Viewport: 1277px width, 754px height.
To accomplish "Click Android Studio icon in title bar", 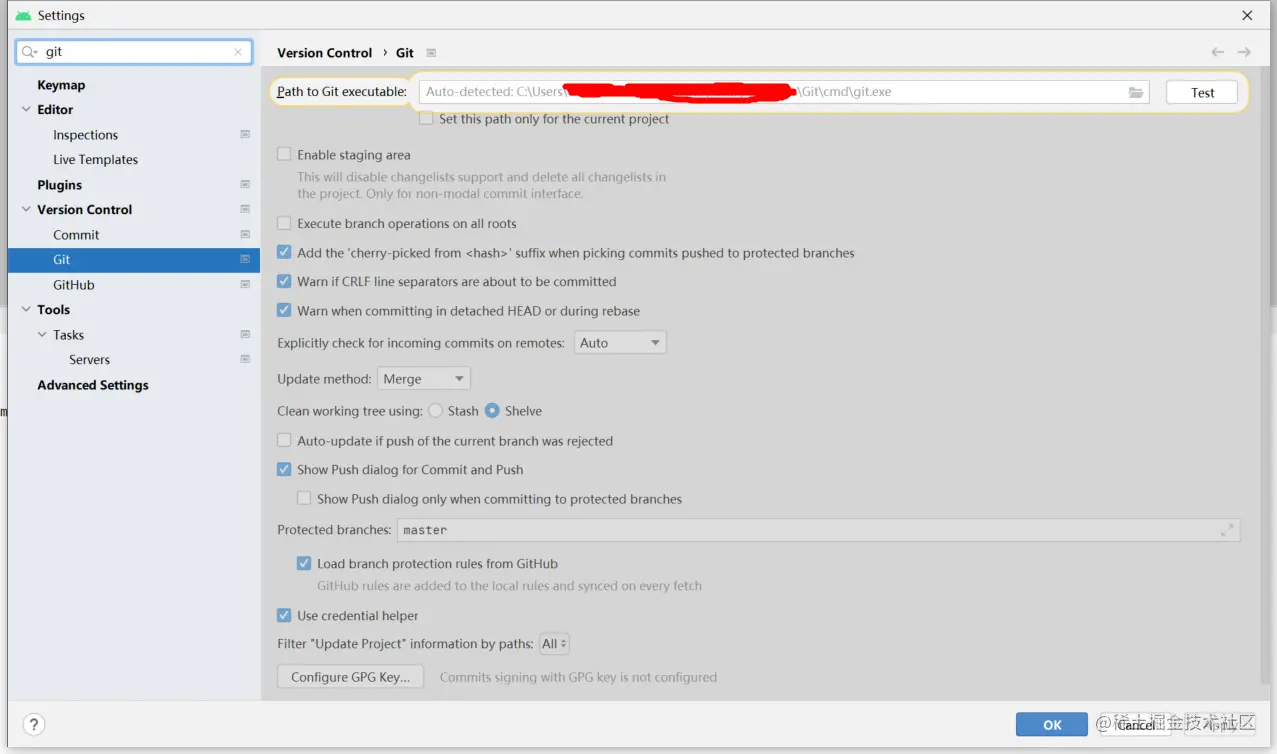I will click(x=23, y=16).
